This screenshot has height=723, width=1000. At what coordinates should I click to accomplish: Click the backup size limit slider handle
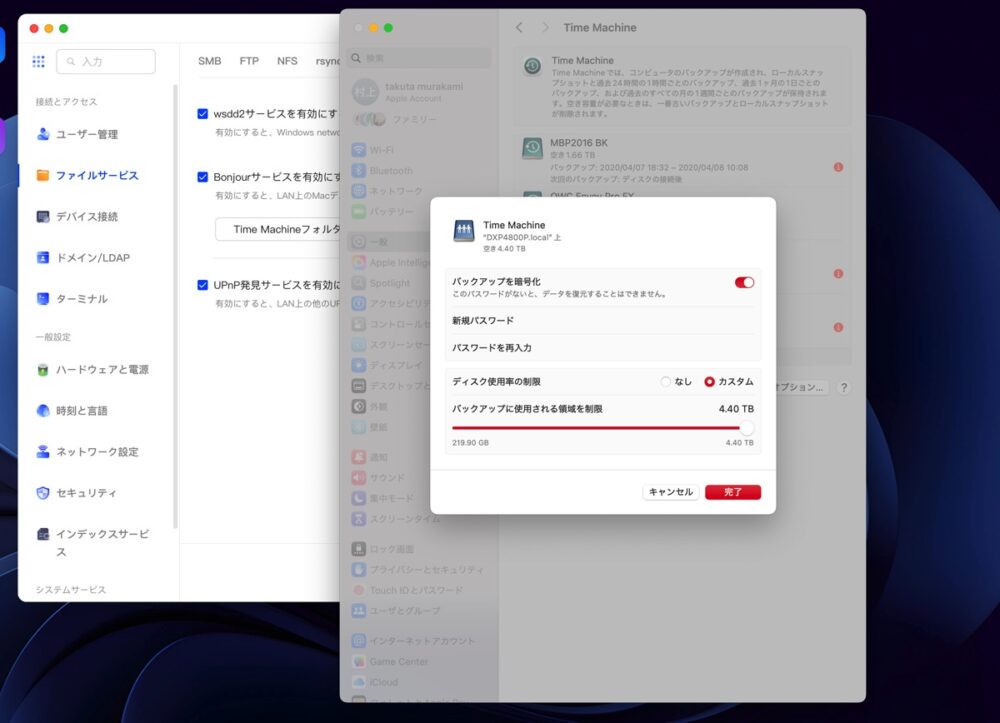click(746, 428)
